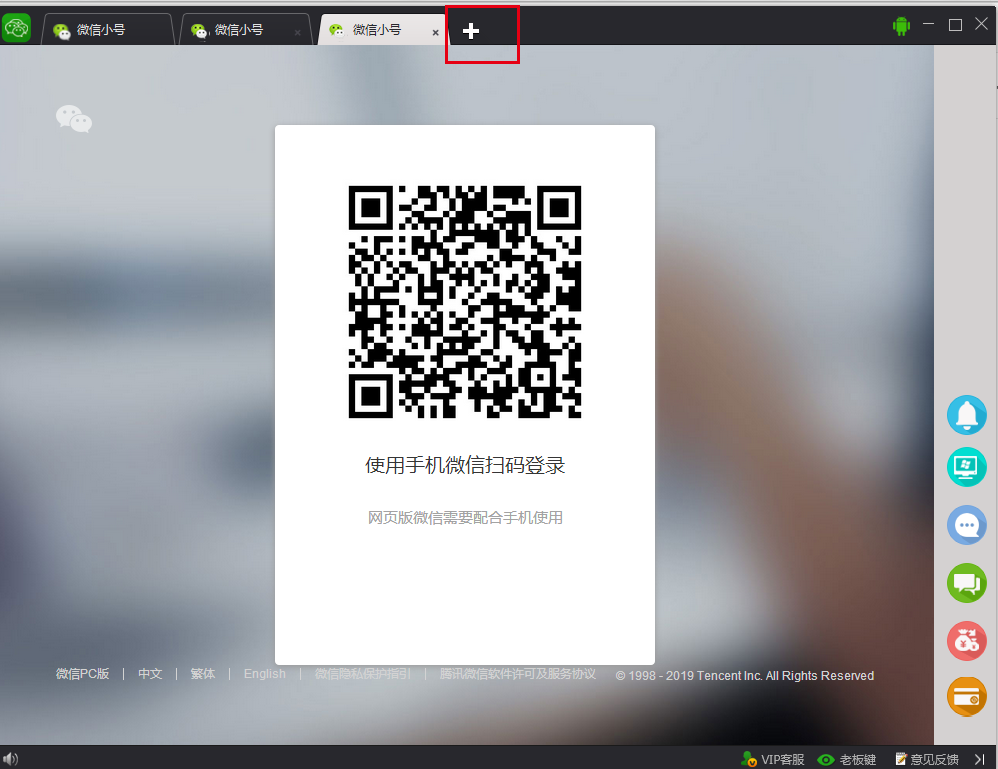The height and width of the screenshot is (769, 998).
Task: Click the text 网页版微信需要配合手机使用
Action: [x=465, y=518]
